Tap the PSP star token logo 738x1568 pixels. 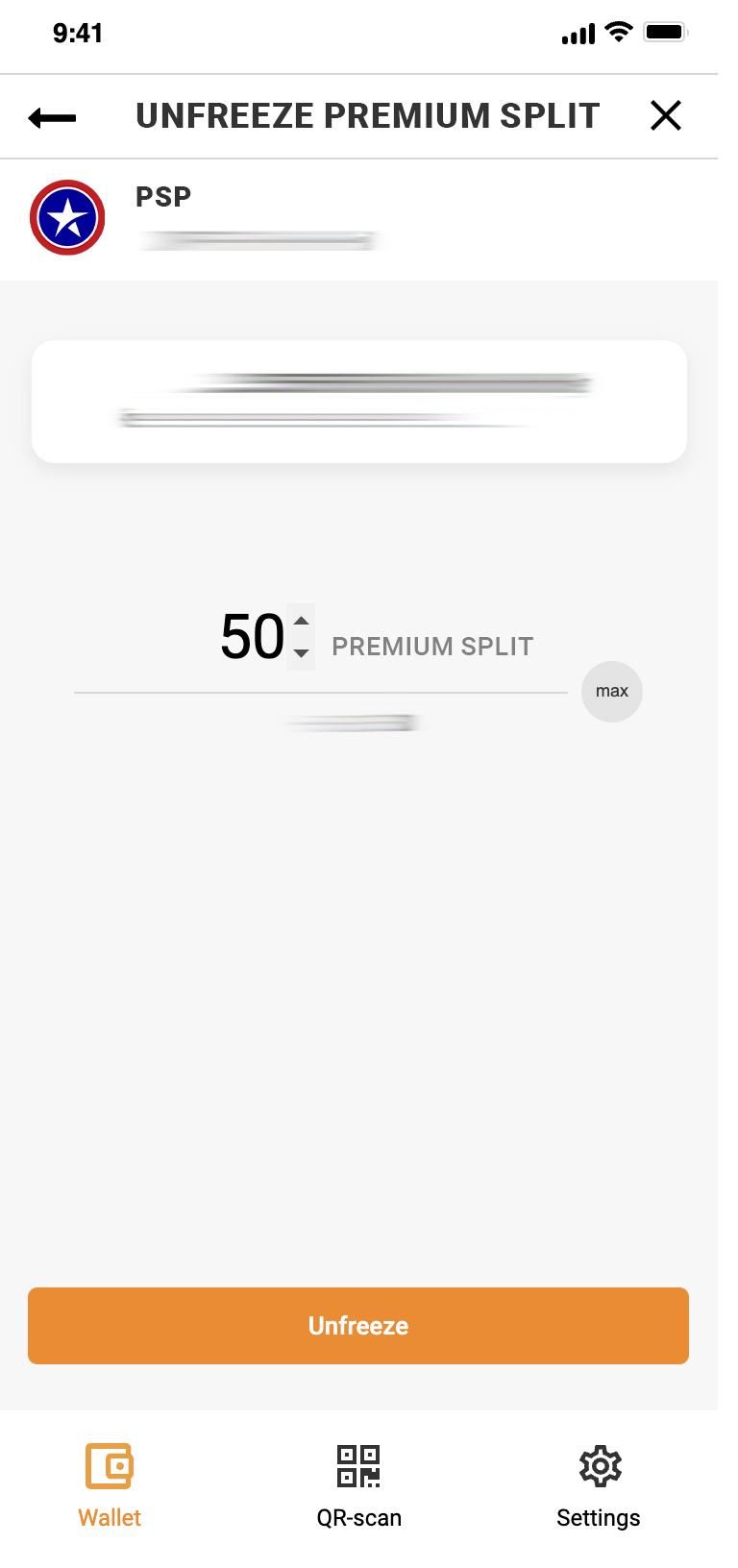(67, 218)
